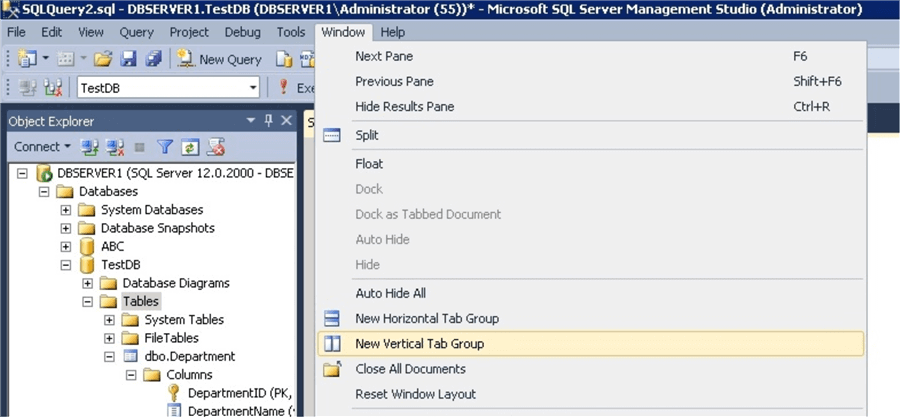The height and width of the screenshot is (417, 900).
Task: Select the System Tables folder
Action: (x=184, y=320)
